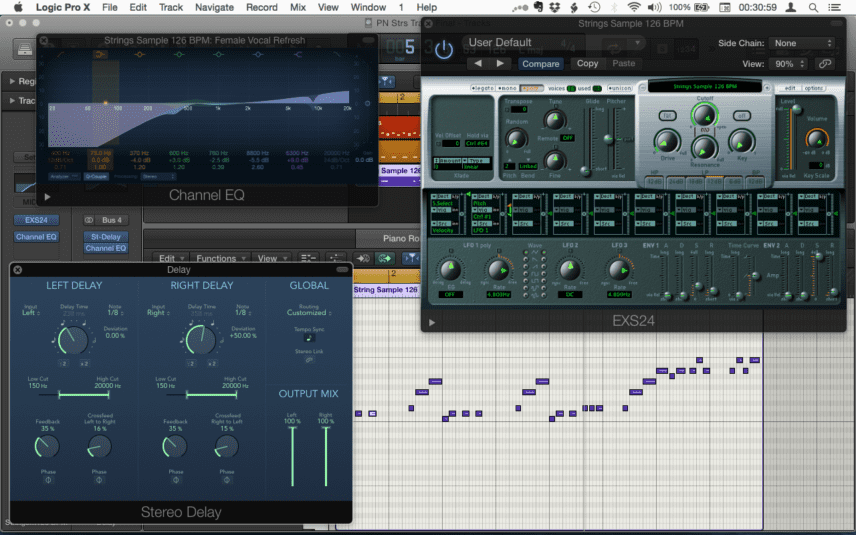
Task: Toggle filter off button in EXS24
Action: click(x=741, y=116)
